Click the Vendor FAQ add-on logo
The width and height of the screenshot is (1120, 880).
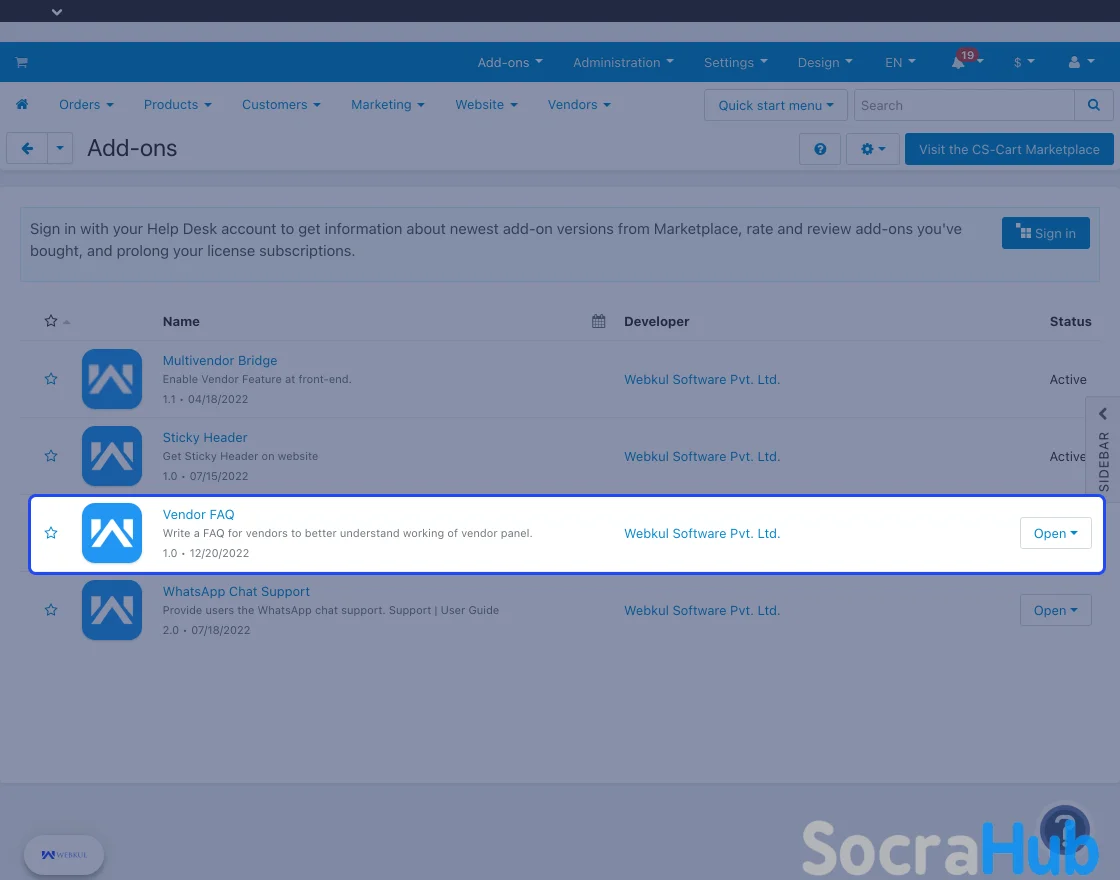pyautogui.click(x=112, y=533)
